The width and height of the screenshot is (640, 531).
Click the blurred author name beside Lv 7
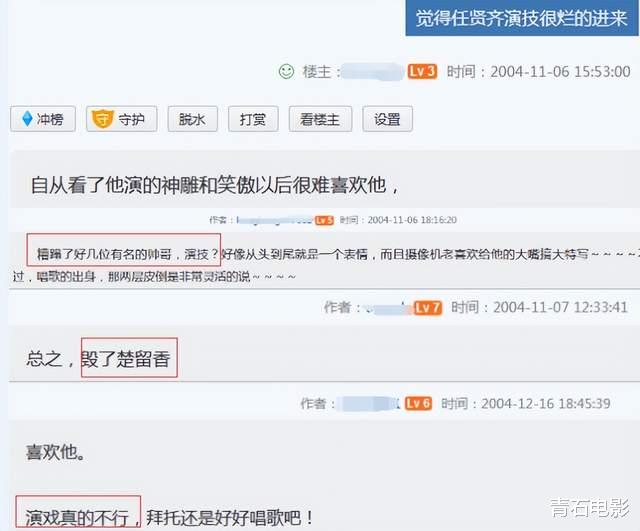coord(388,307)
